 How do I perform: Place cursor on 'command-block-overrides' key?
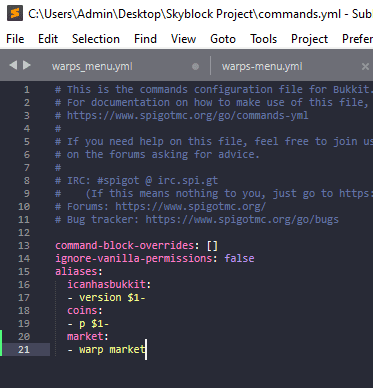pyautogui.click(x=125, y=245)
